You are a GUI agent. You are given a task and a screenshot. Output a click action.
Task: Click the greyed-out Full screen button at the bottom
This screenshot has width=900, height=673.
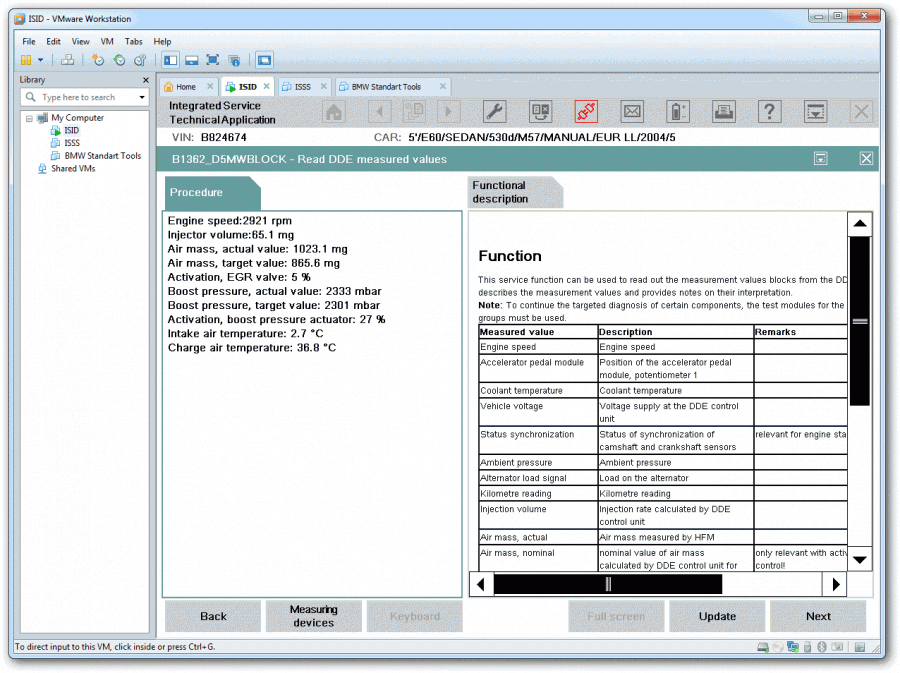pyautogui.click(x=616, y=616)
